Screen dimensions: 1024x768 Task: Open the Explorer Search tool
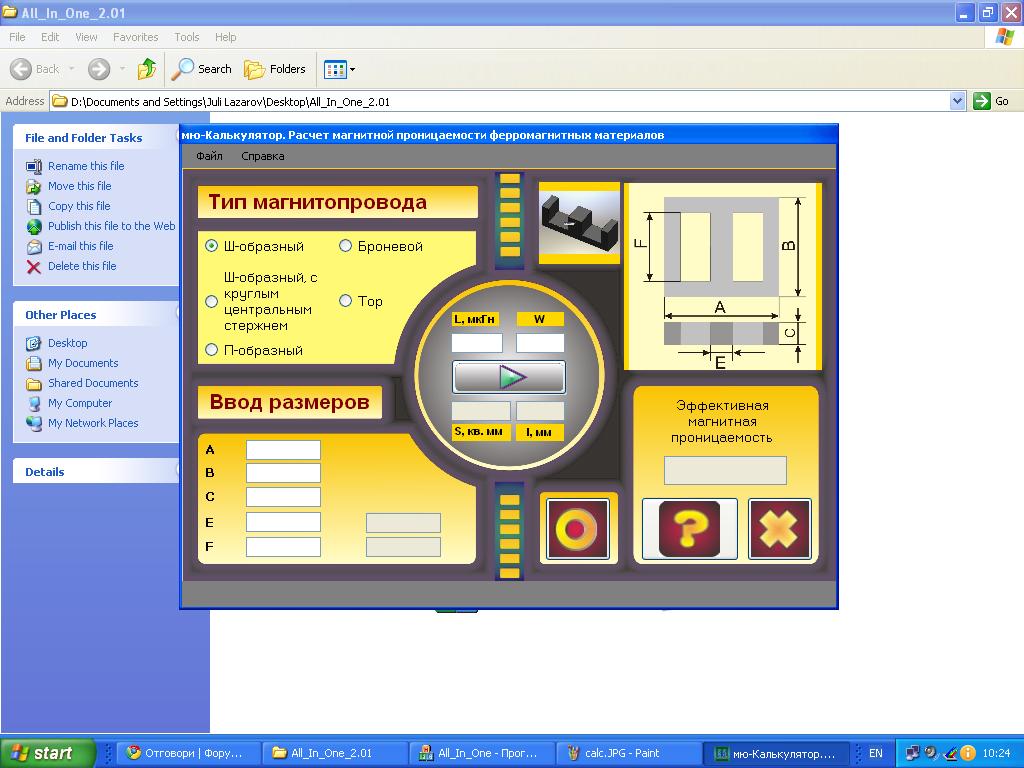(x=201, y=69)
